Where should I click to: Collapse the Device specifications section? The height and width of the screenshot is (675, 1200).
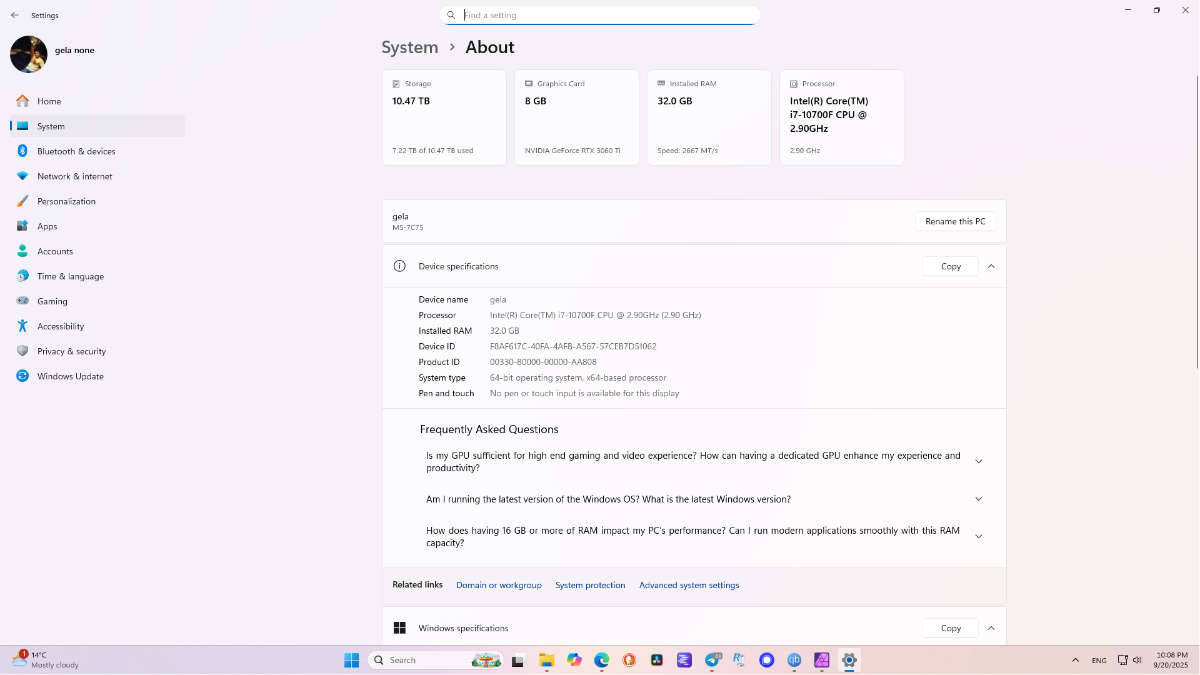pos(991,266)
